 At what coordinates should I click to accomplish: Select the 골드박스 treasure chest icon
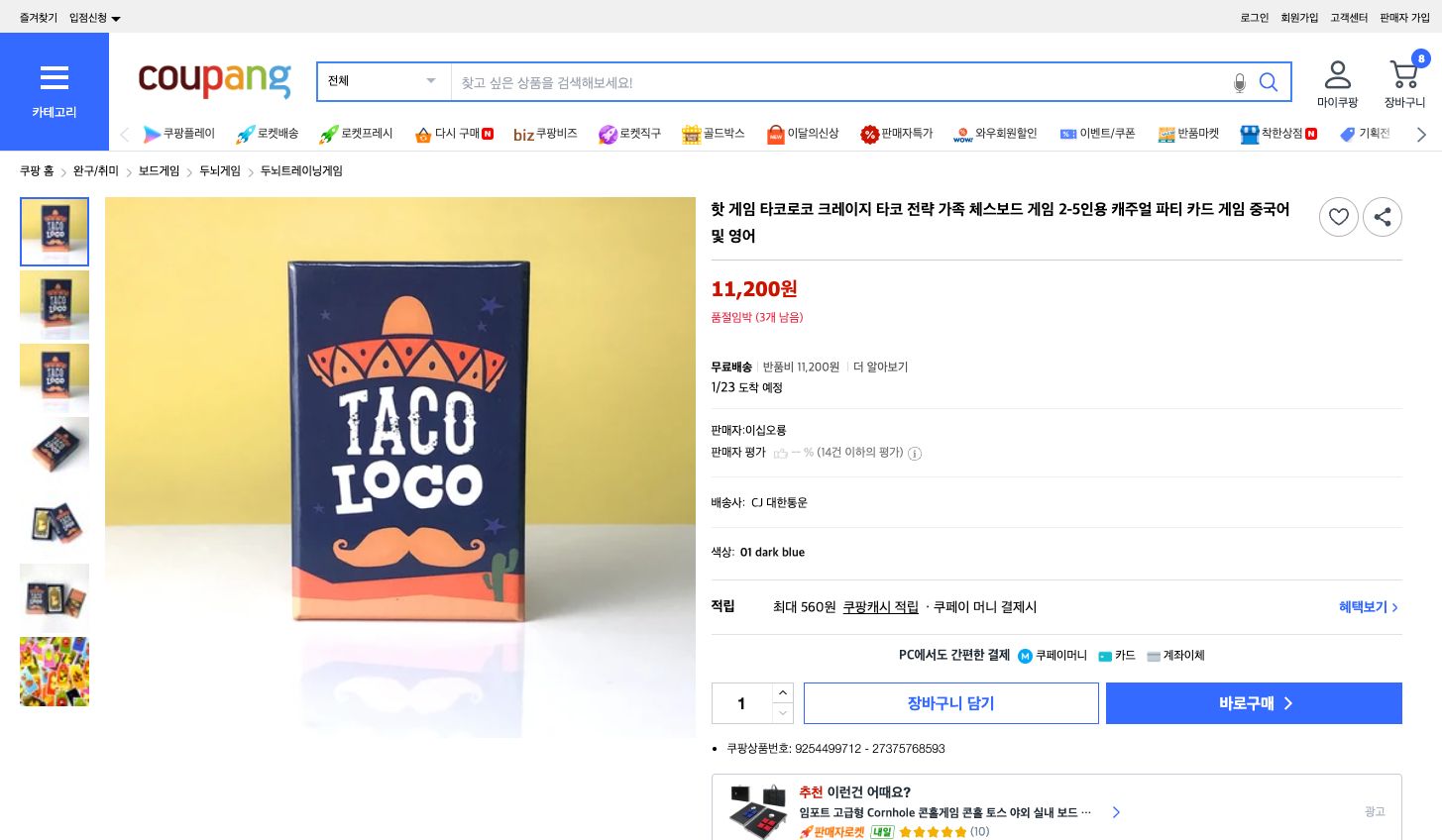691,134
